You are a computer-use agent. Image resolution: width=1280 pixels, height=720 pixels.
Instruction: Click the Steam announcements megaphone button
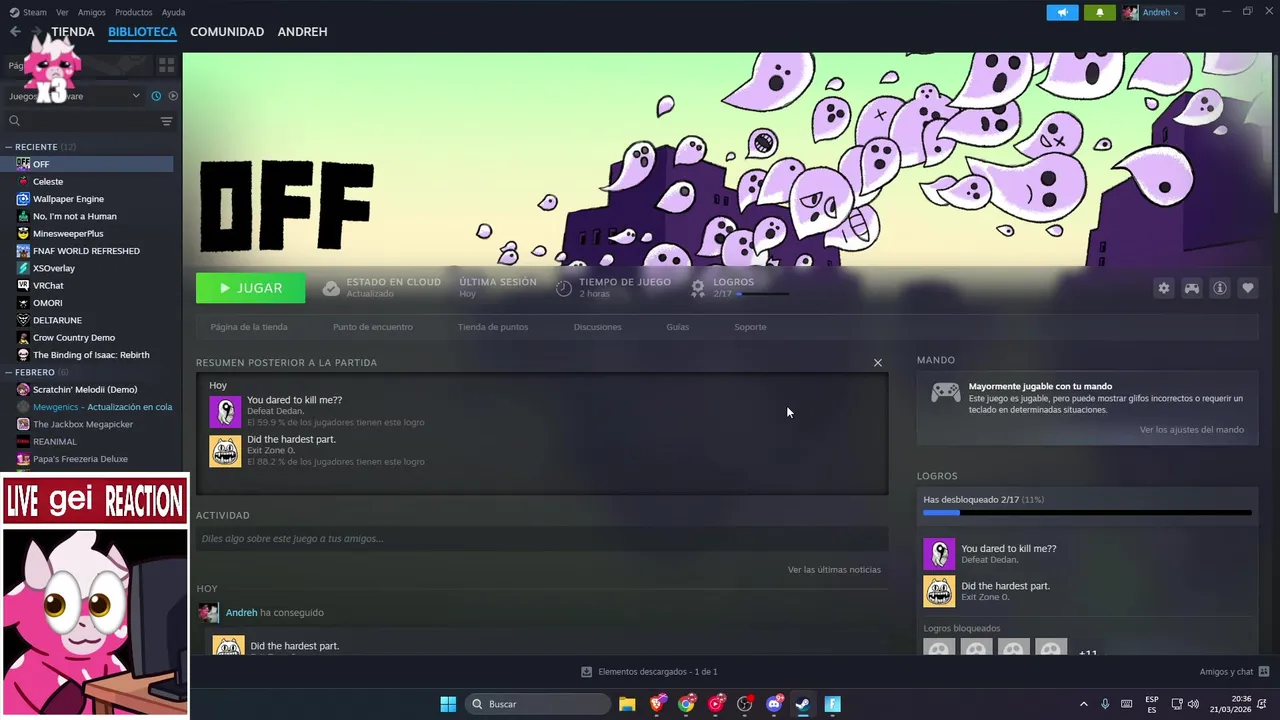tap(1062, 12)
